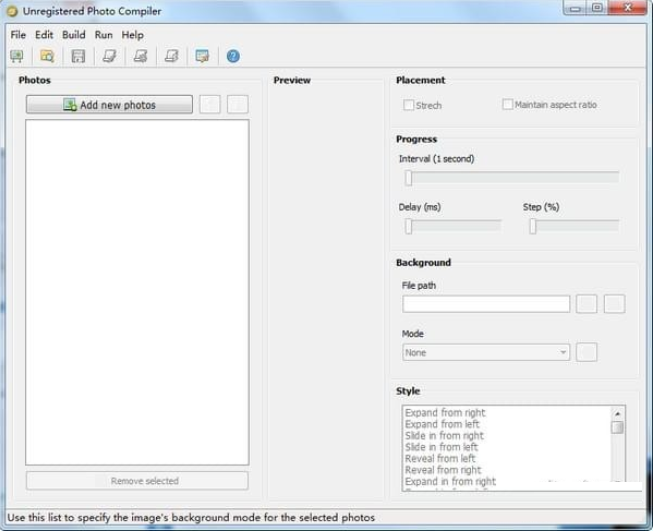The width and height of the screenshot is (653, 531).
Task: Click the New project toolbar icon
Action: click(x=17, y=56)
